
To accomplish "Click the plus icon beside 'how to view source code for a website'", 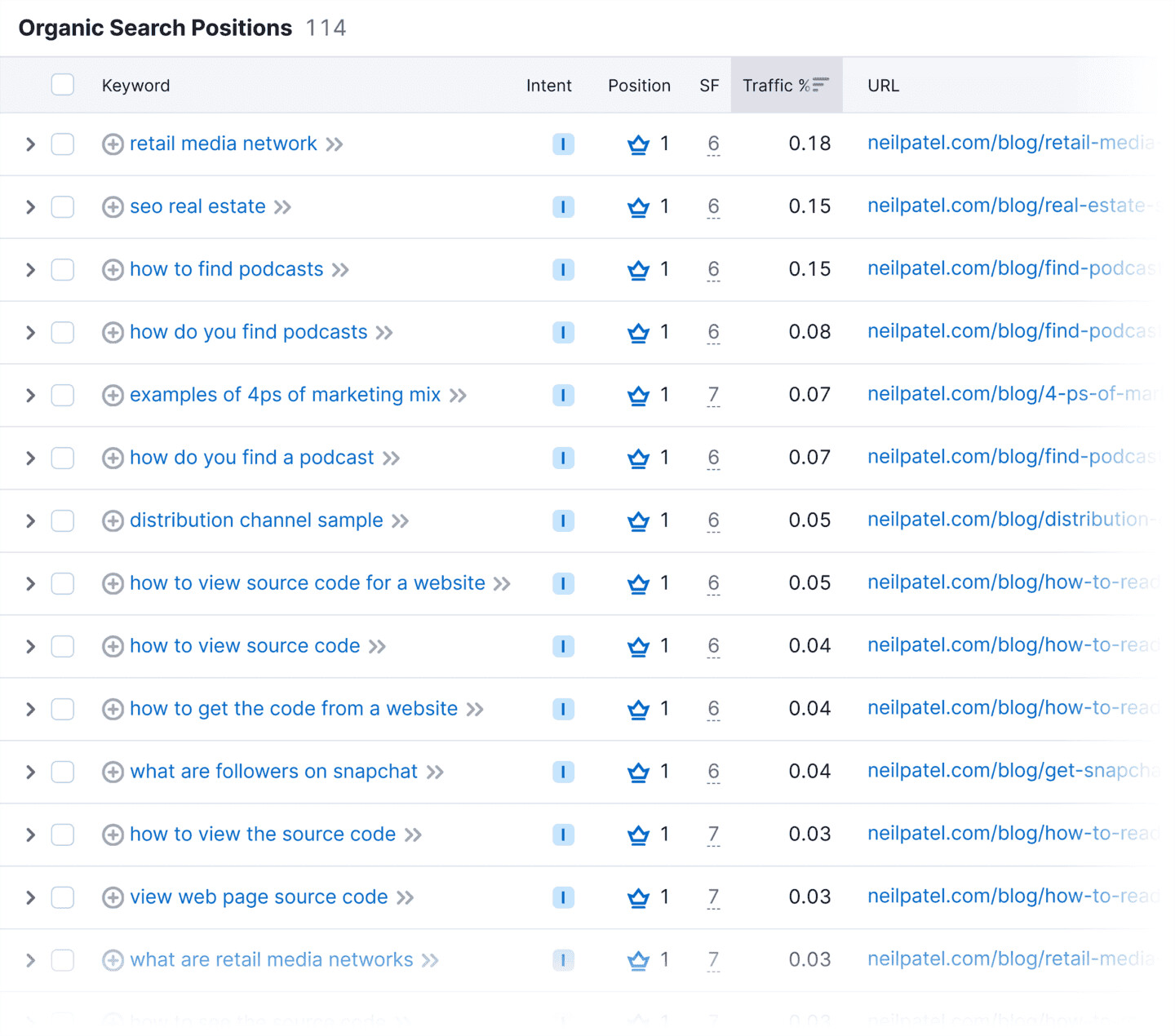I will point(113,584).
